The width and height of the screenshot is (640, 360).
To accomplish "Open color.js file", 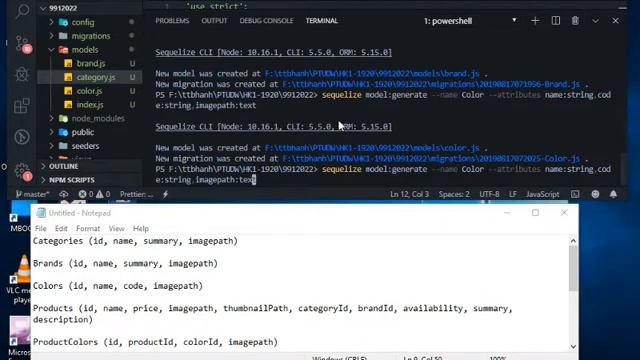I will 90,91.
